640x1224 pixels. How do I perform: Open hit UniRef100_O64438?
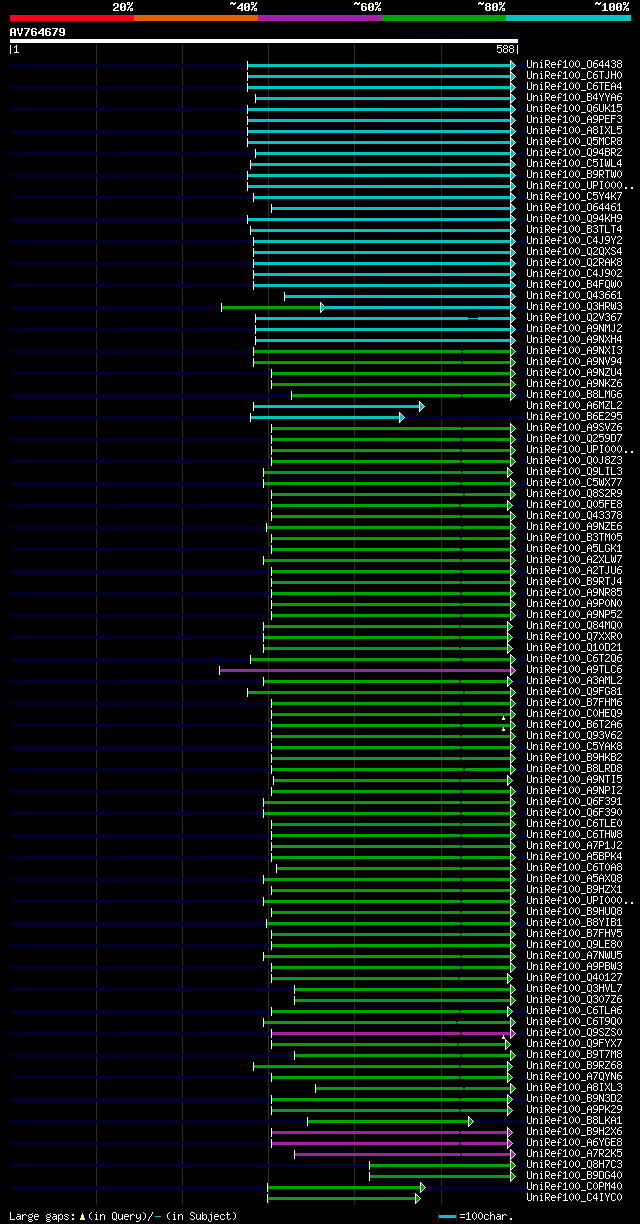(575, 64)
